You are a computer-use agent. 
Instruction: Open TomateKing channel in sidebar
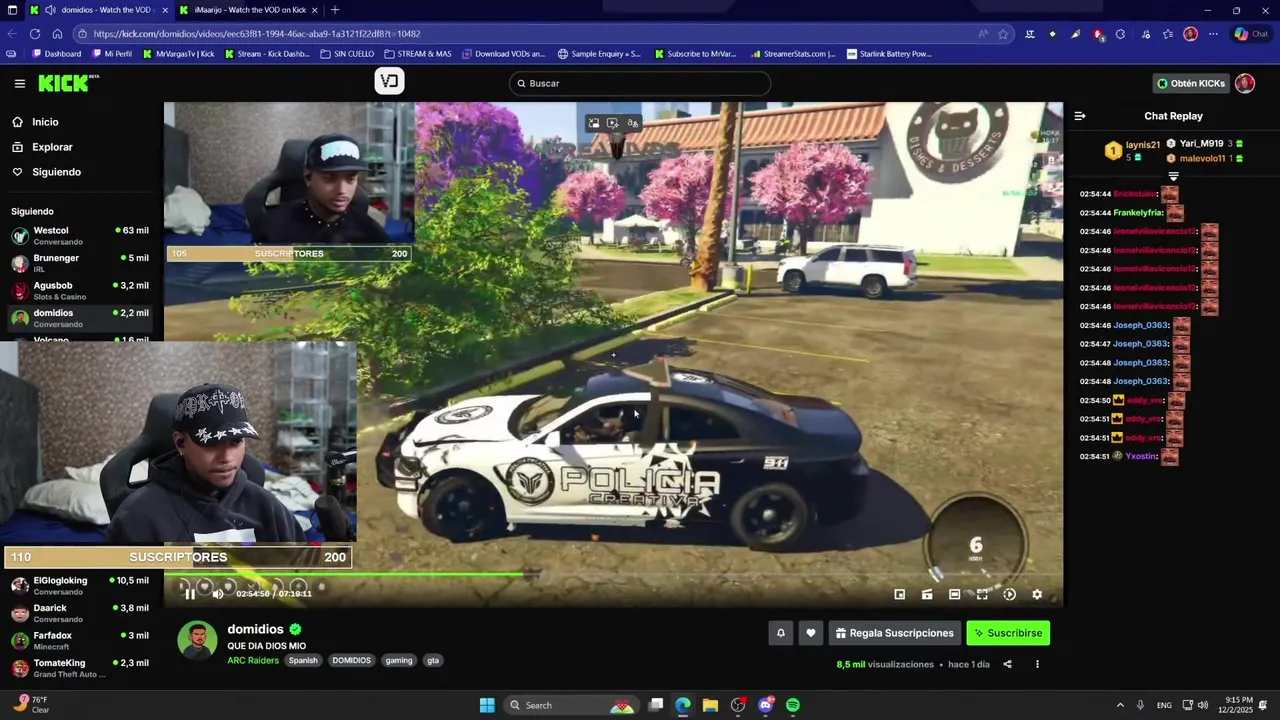[x=80, y=668]
